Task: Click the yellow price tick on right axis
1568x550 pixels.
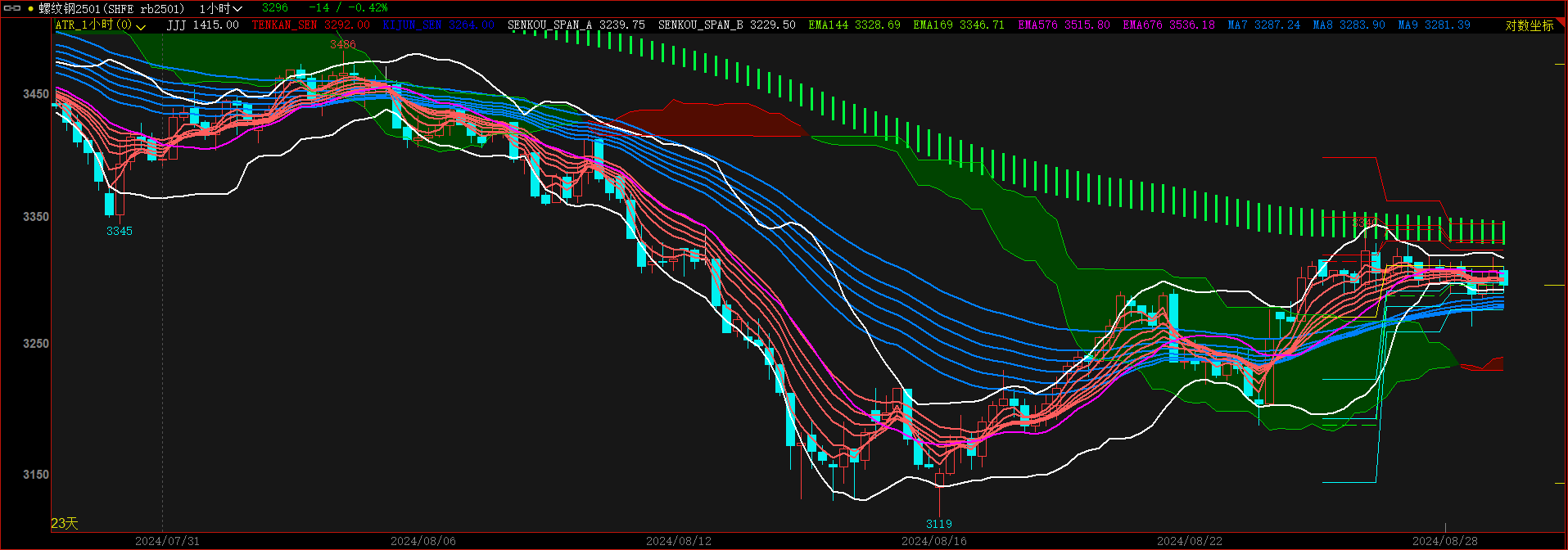Action: (x=1553, y=285)
